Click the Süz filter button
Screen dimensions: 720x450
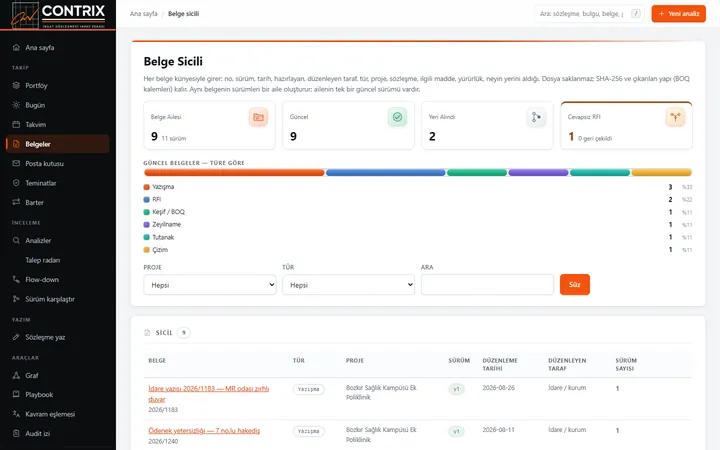point(574,285)
